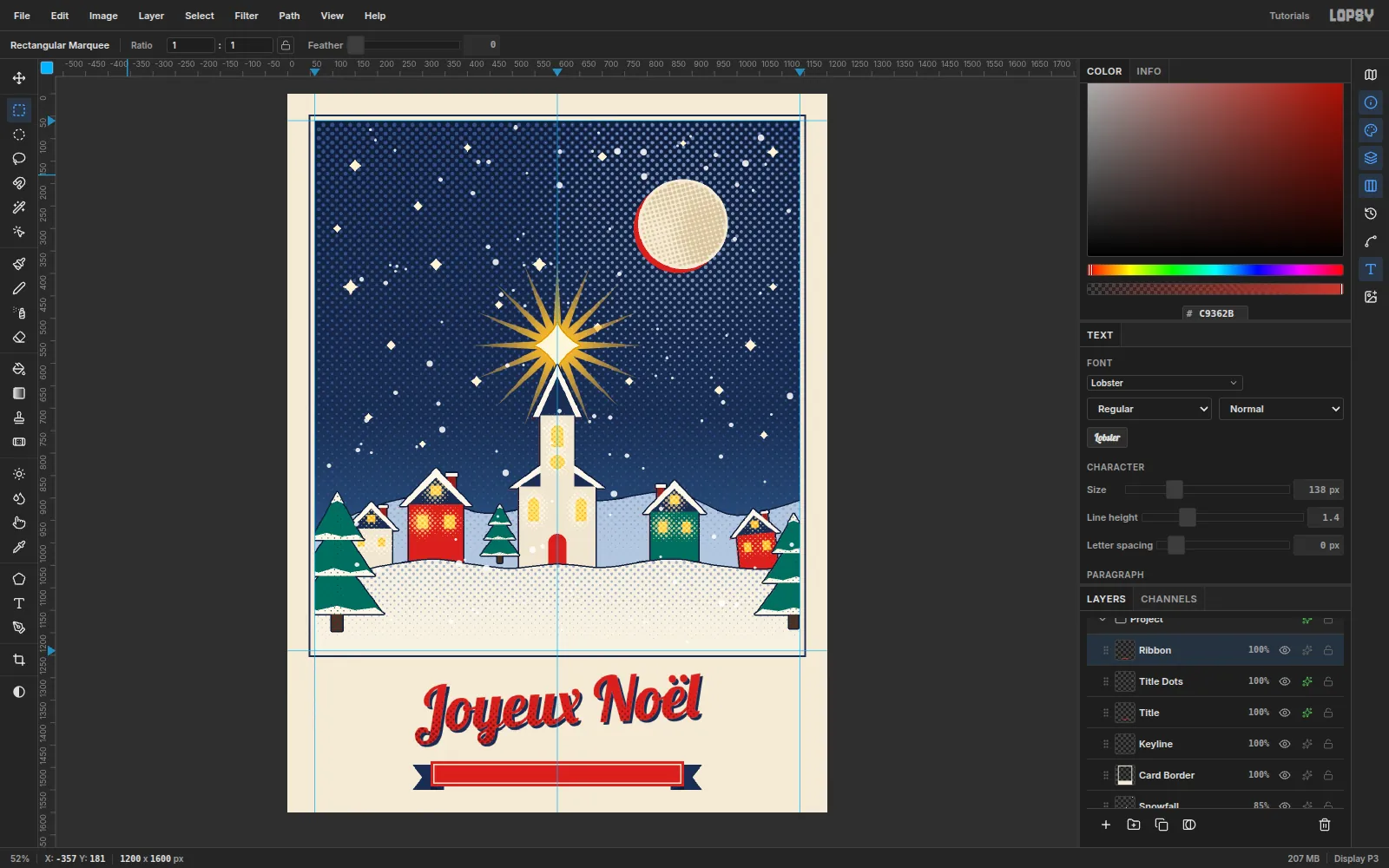Select the Polygon shape tool
This screenshot has height=868, width=1389.
coord(19,579)
